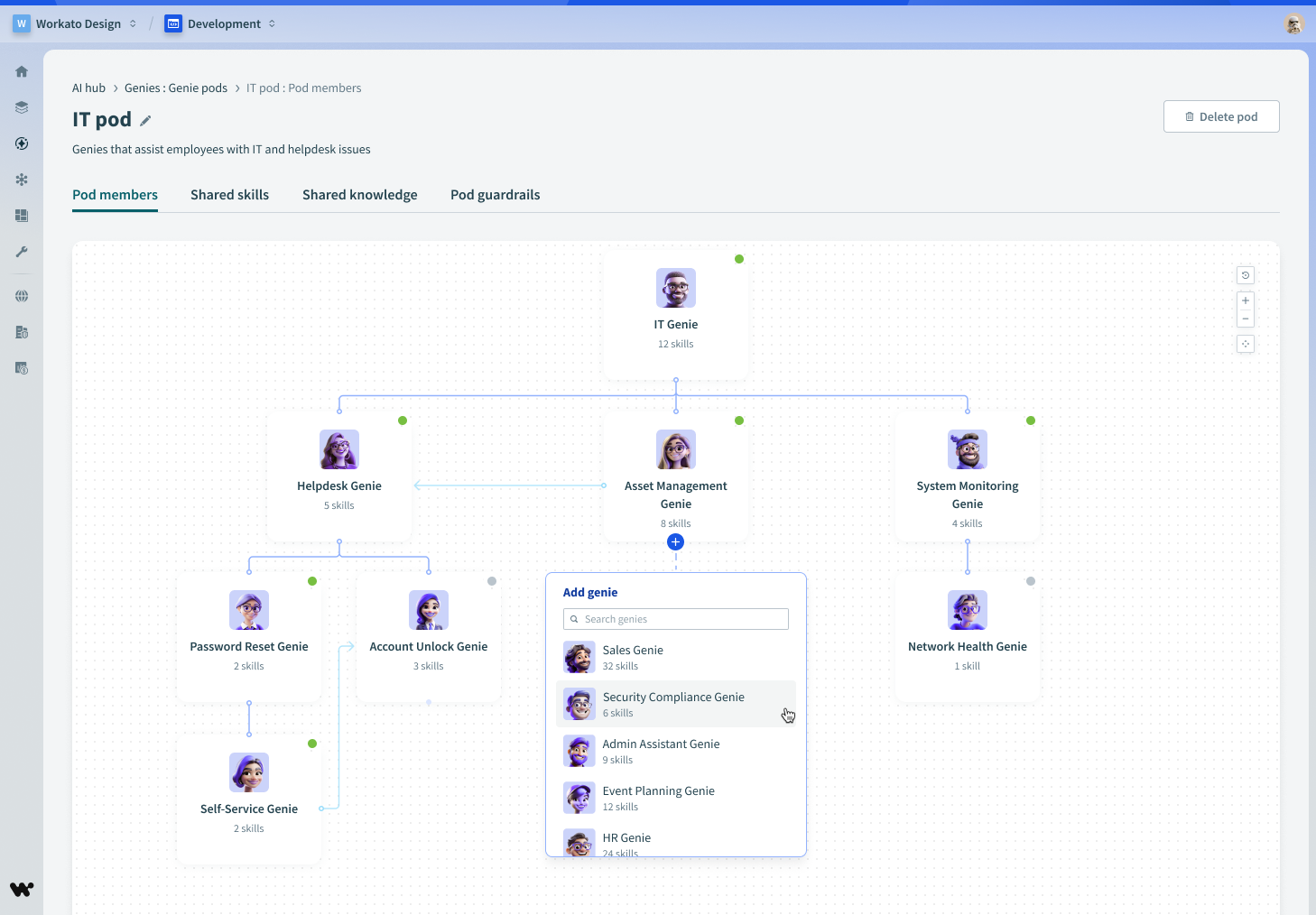Viewport: 1316px width, 915px height.
Task: Switch to the Shared skills tab
Action: (229, 195)
